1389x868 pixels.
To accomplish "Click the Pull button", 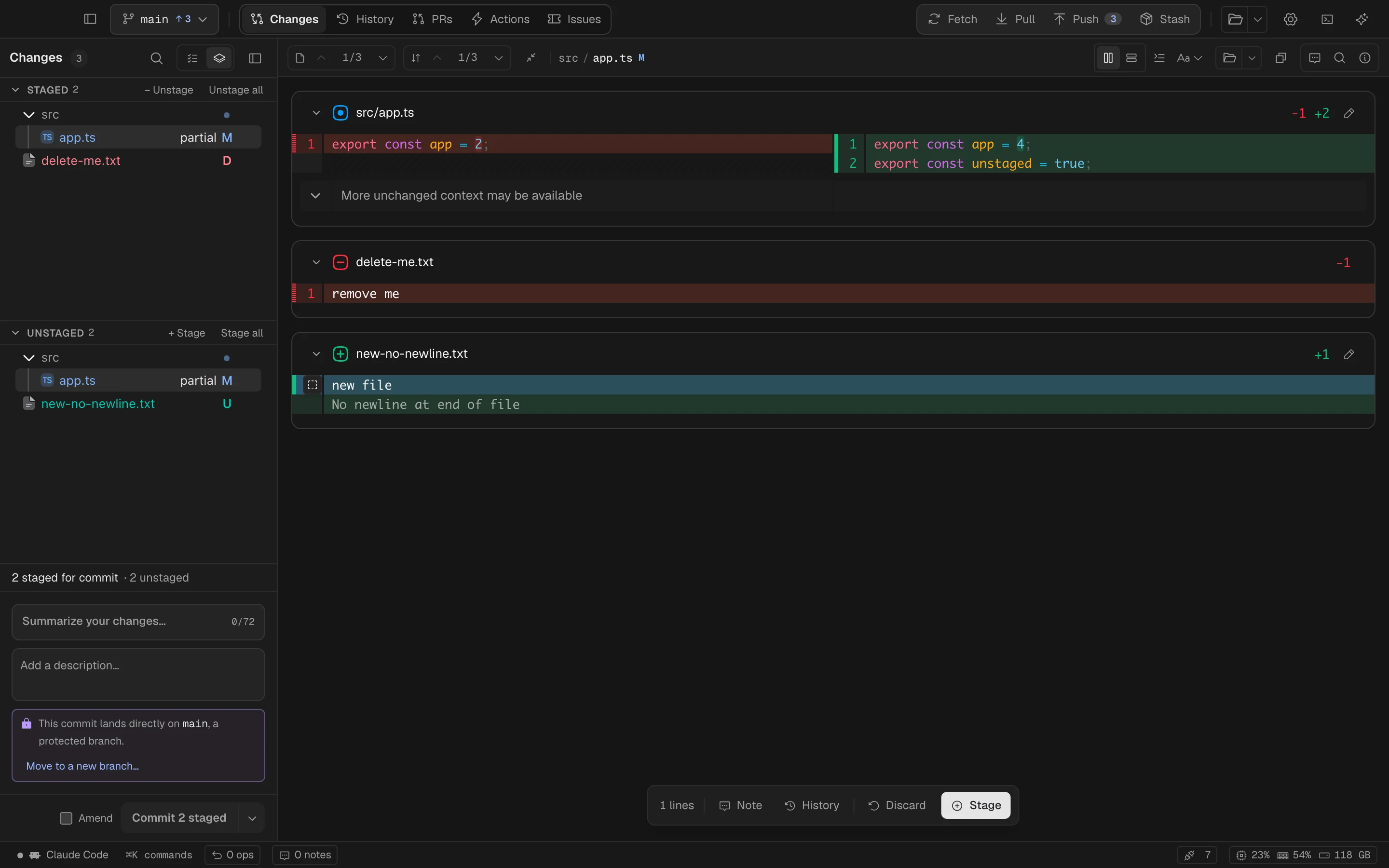I will [x=1015, y=19].
